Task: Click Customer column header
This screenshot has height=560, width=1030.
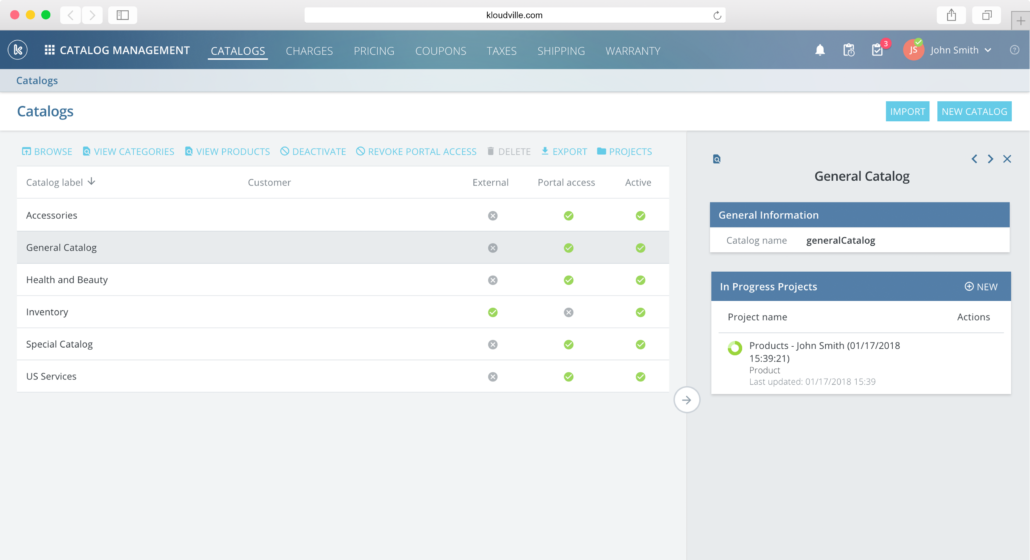Action: point(269,183)
